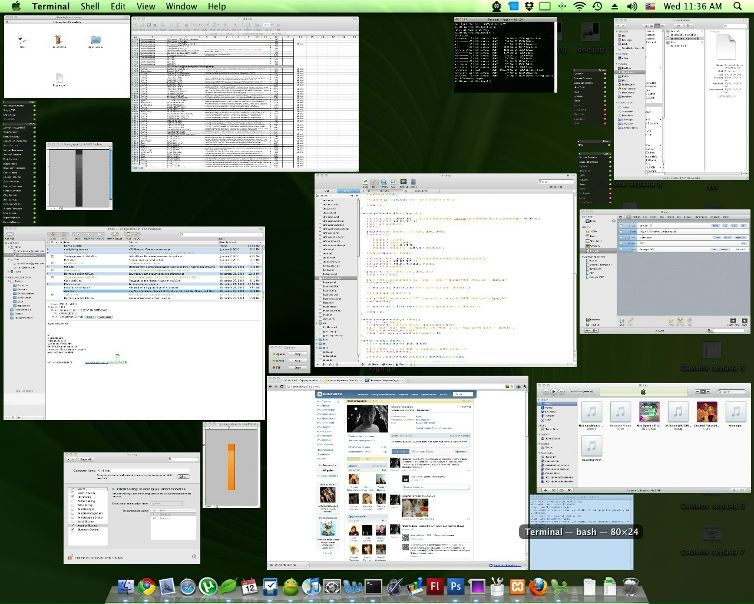
Task: Open Photoshop from the dock
Action: tap(456, 587)
